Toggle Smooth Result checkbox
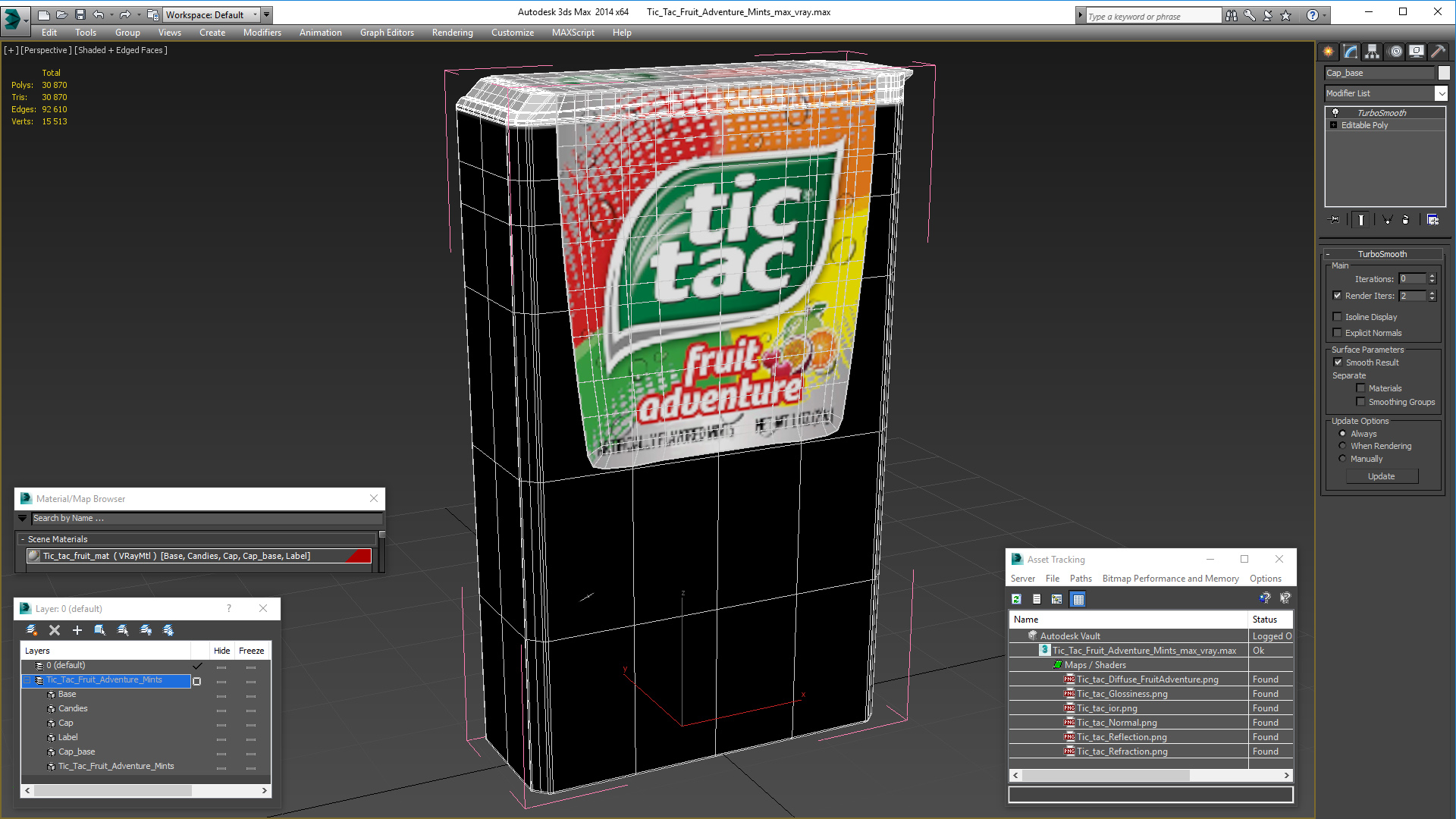The width and height of the screenshot is (1456, 819). [1338, 362]
